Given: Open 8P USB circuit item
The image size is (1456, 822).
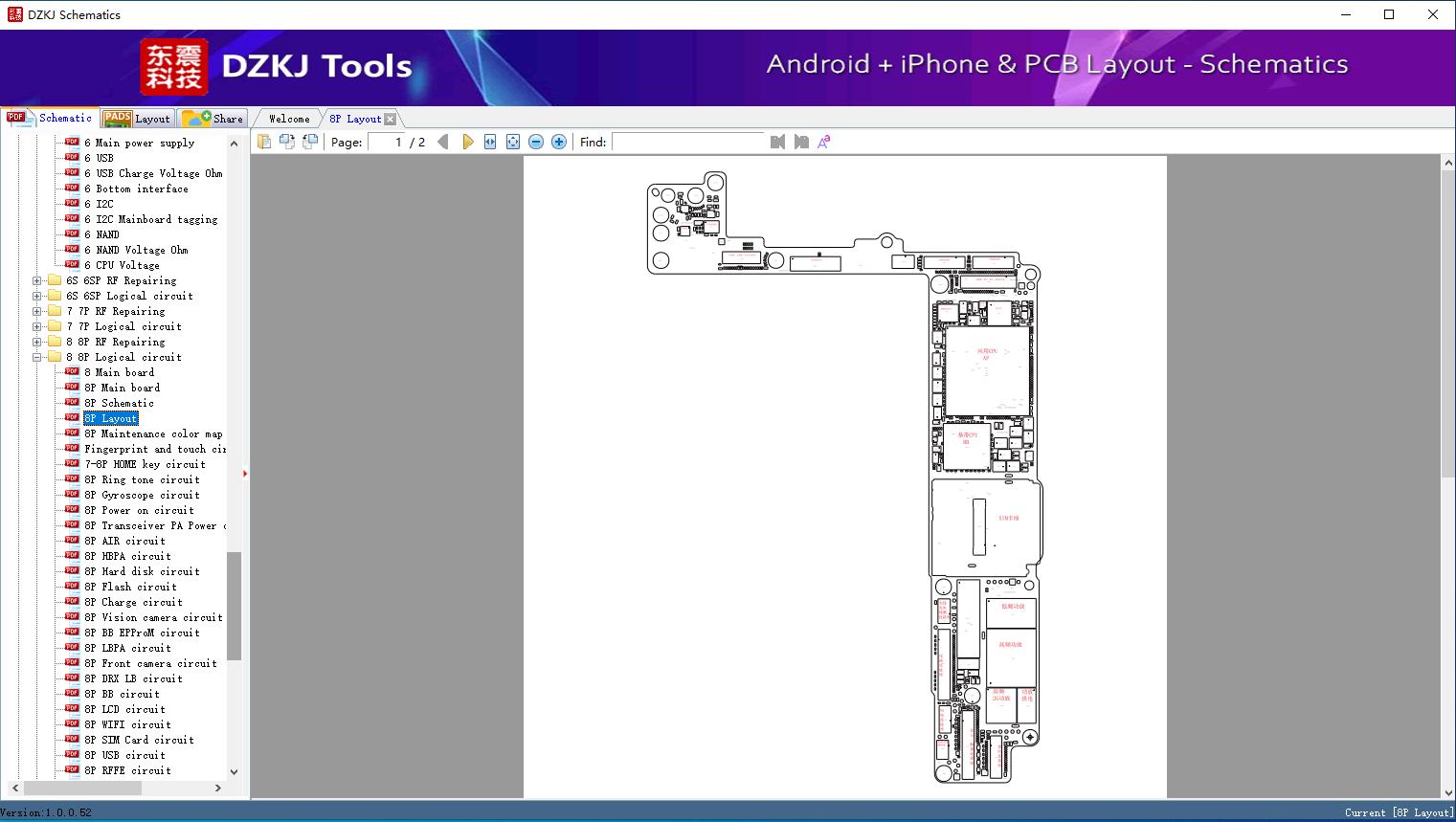Looking at the screenshot, I should (x=124, y=755).
